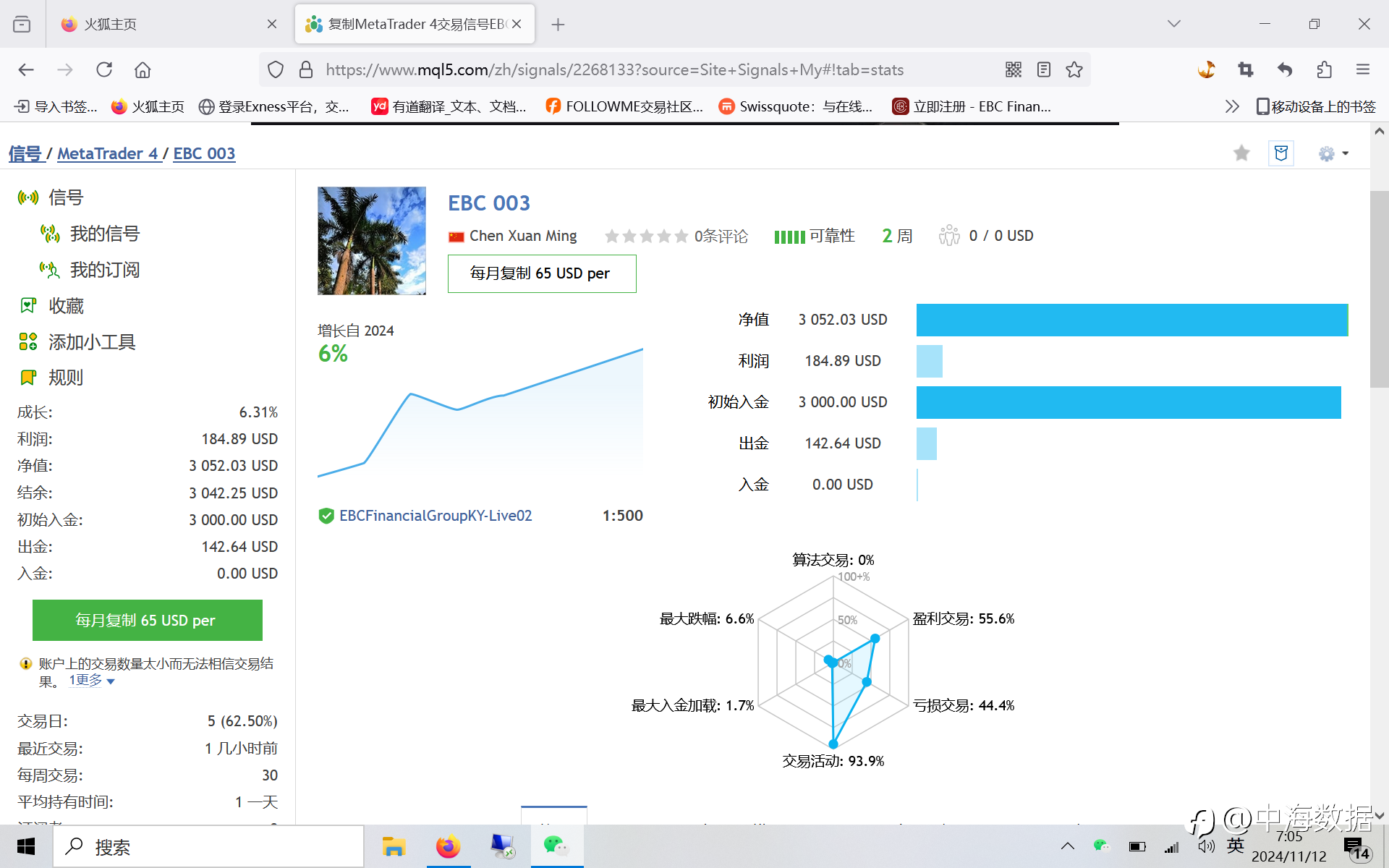Open the EBCFinancialGroupKY-Live02 broker link
Image resolution: width=1389 pixels, height=868 pixels.
(x=436, y=516)
